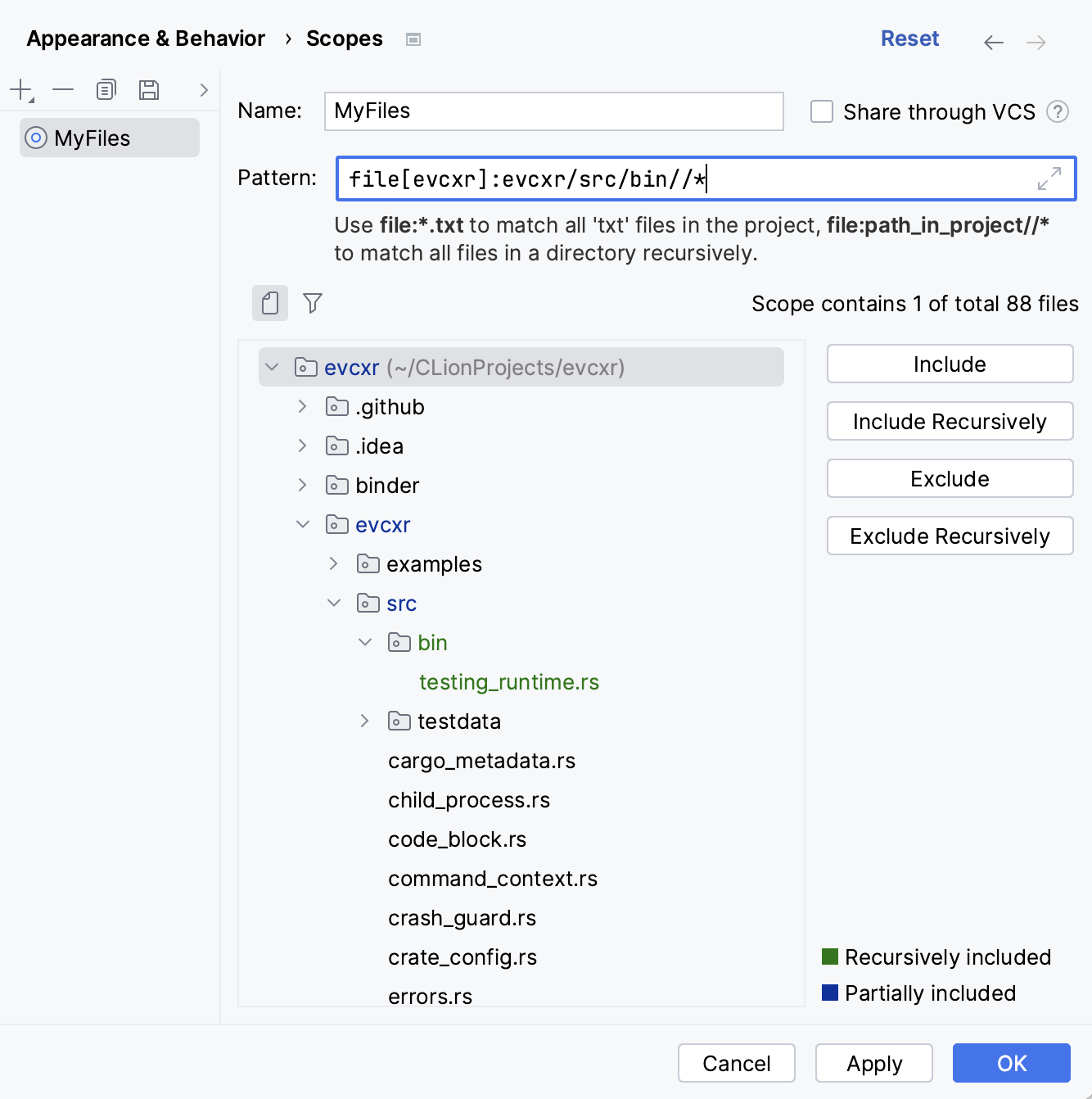This screenshot has height=1099, width=1092.
Task: Place cursor in the Name field
Action: [553, 111]
